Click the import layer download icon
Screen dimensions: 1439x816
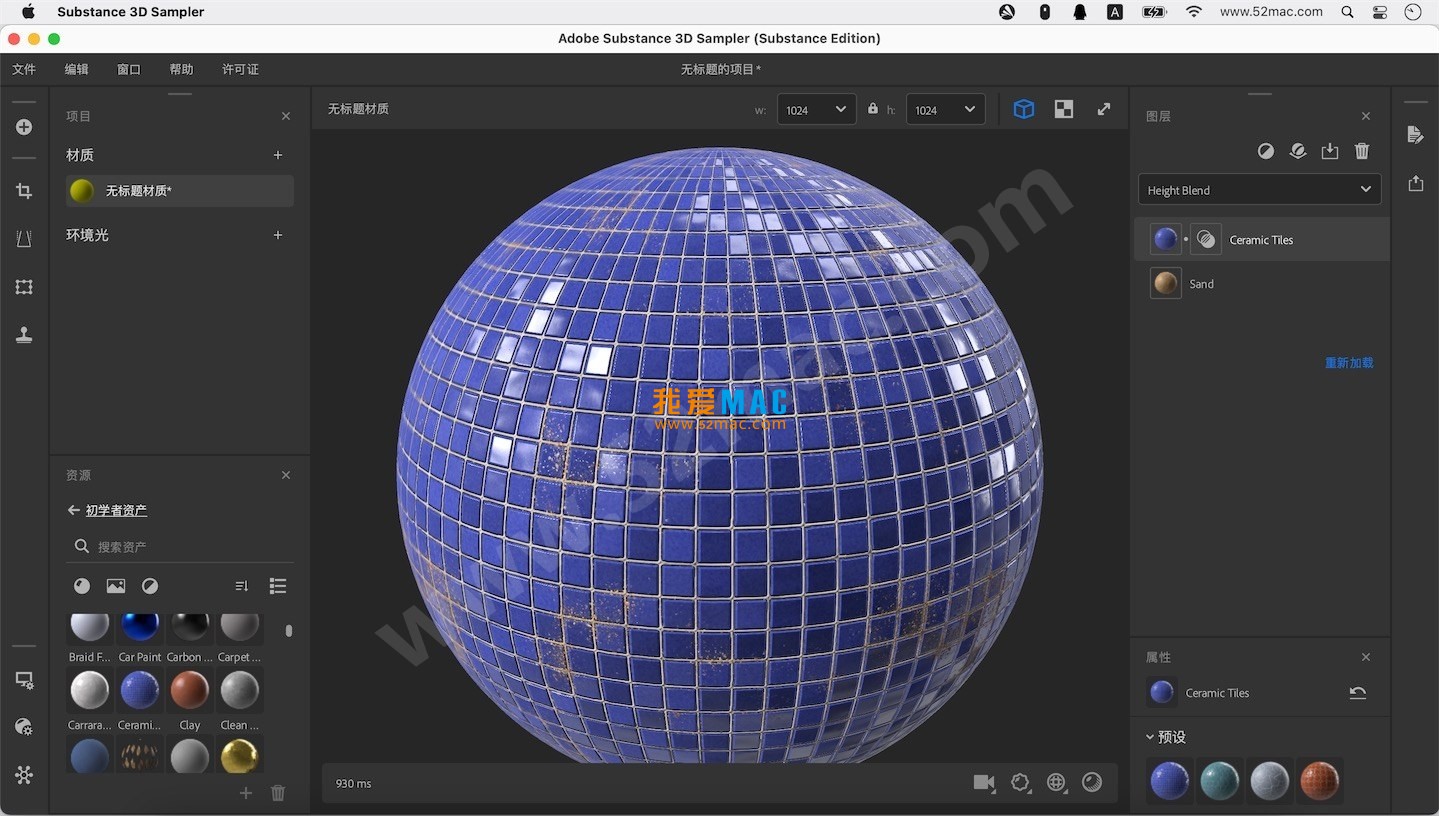coord(1330,151)
